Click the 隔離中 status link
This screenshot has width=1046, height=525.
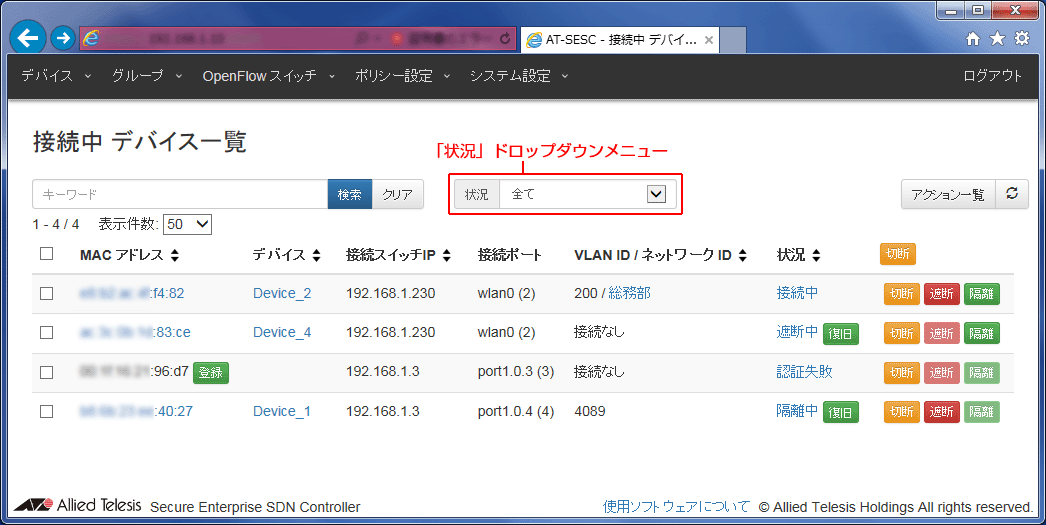coord(797,411)
